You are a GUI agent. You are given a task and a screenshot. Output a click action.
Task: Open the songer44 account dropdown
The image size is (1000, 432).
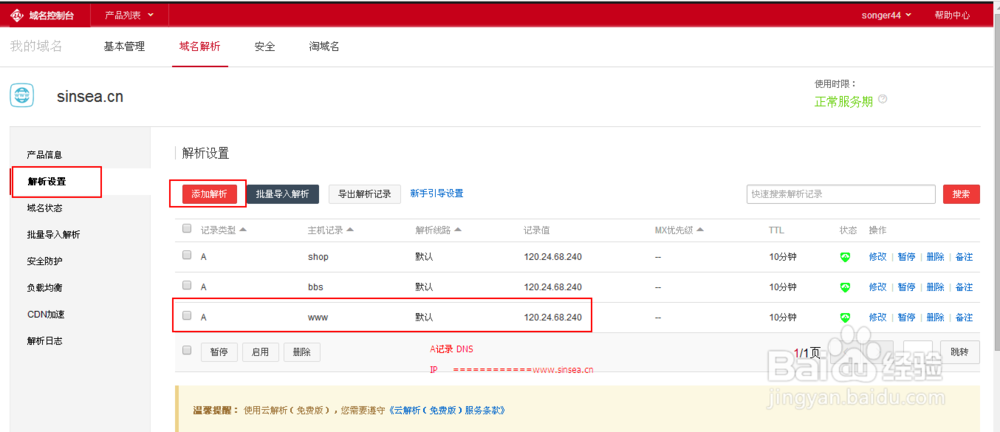(886, 15)
